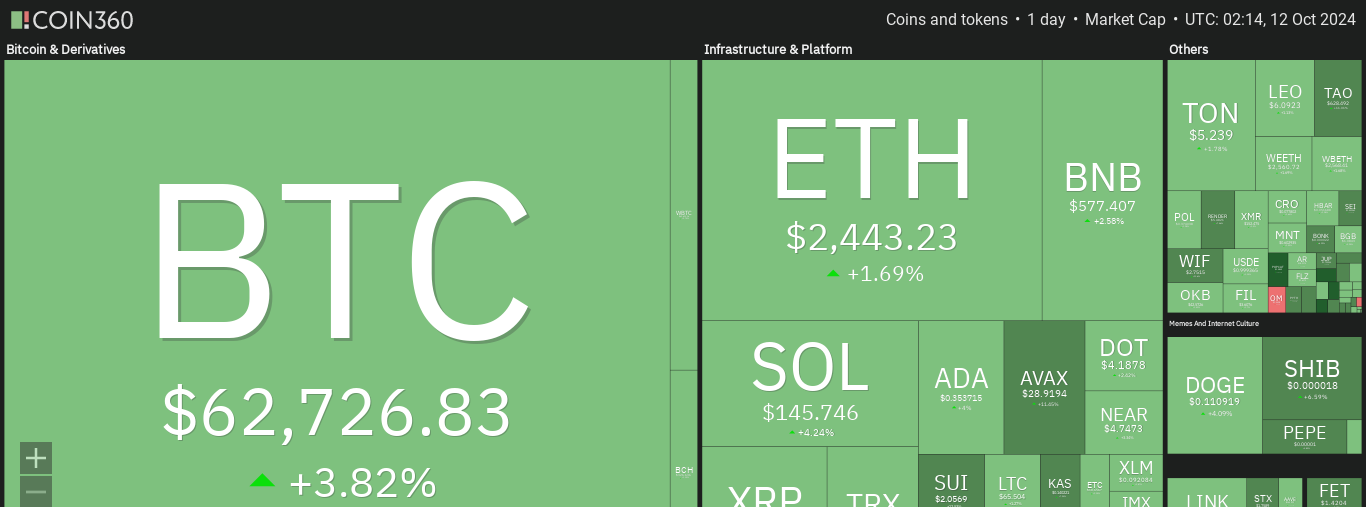Click the COIN360 logo icon
The image size is (1366, 507).
pos(20,20)
